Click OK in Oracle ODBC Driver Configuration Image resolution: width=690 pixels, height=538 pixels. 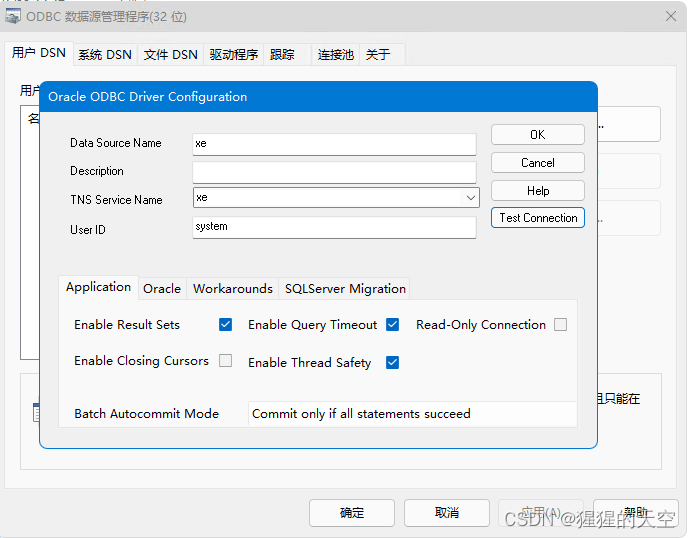click(x=538, y=135)
